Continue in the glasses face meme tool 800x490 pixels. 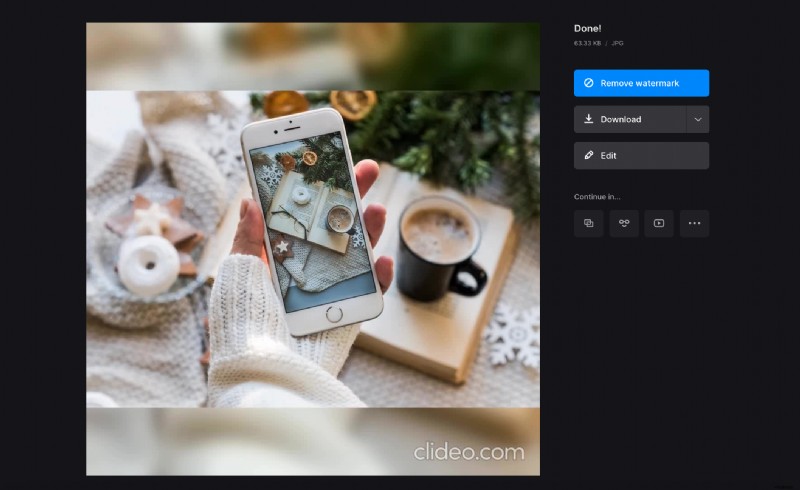tap(624, 224)
